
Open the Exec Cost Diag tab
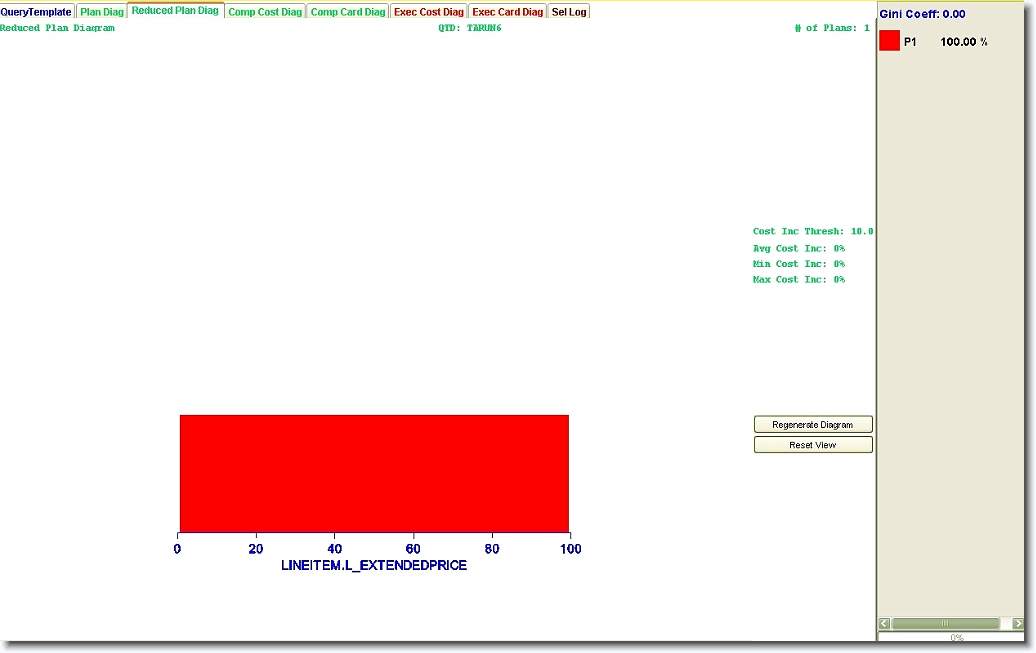428,12
